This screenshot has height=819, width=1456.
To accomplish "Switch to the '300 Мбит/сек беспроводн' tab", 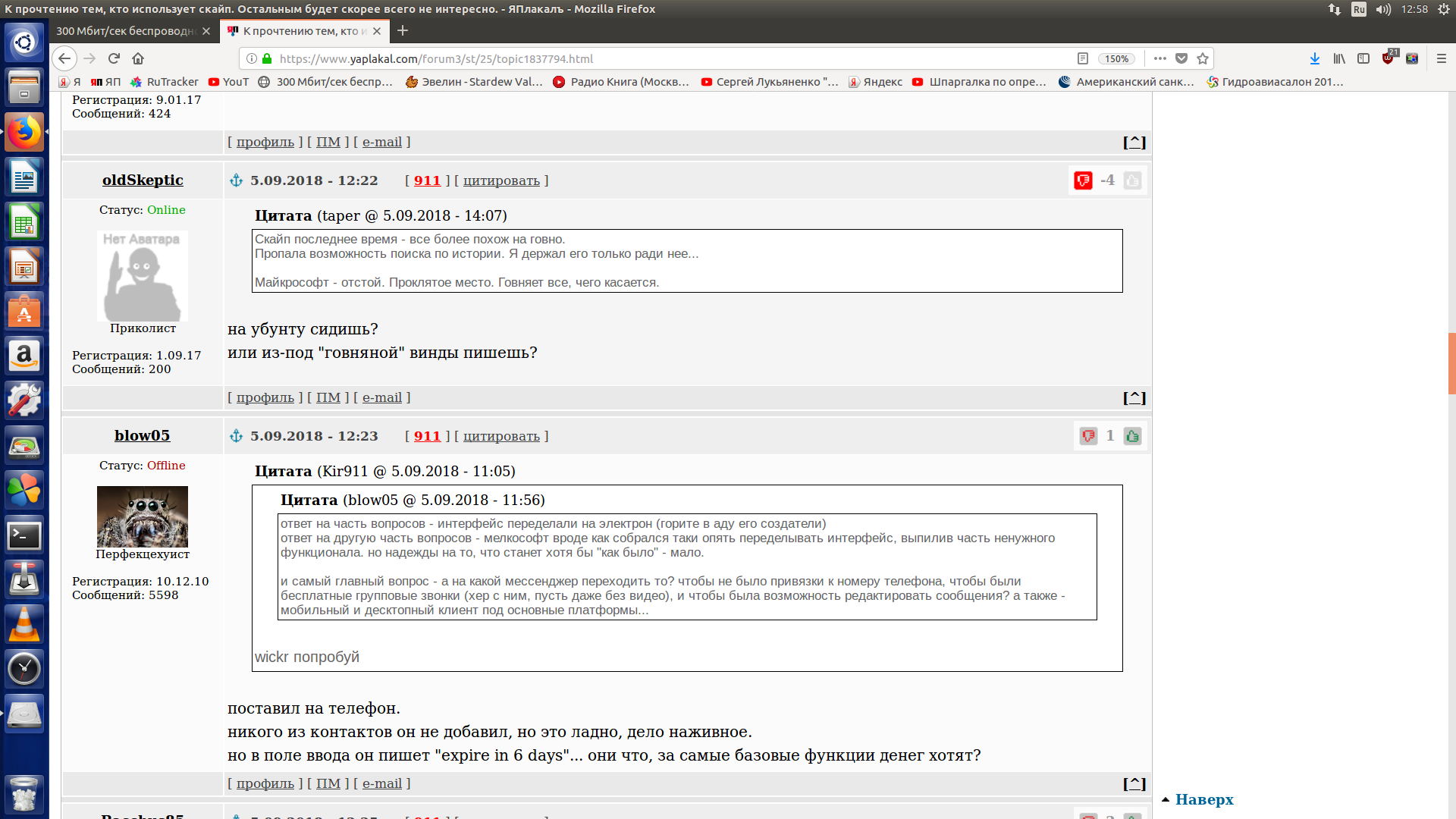I will pos(125,31).
